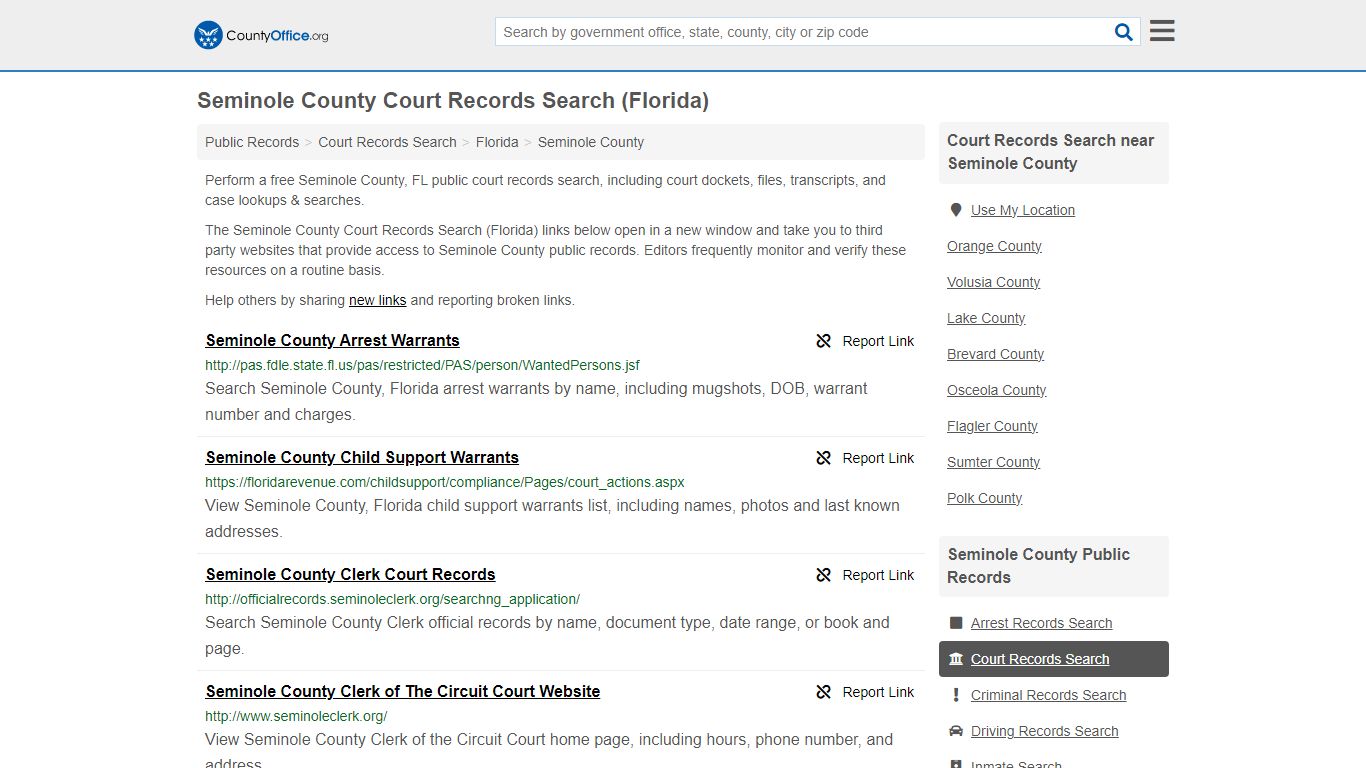
Task: Click the location pin icon beside Use My Location
Action: [x=956, y=210]
